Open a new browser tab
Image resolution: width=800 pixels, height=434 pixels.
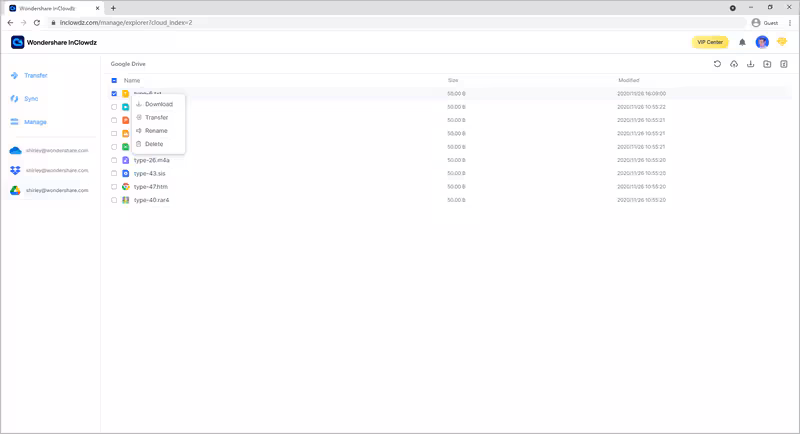(x=113, y=8)
